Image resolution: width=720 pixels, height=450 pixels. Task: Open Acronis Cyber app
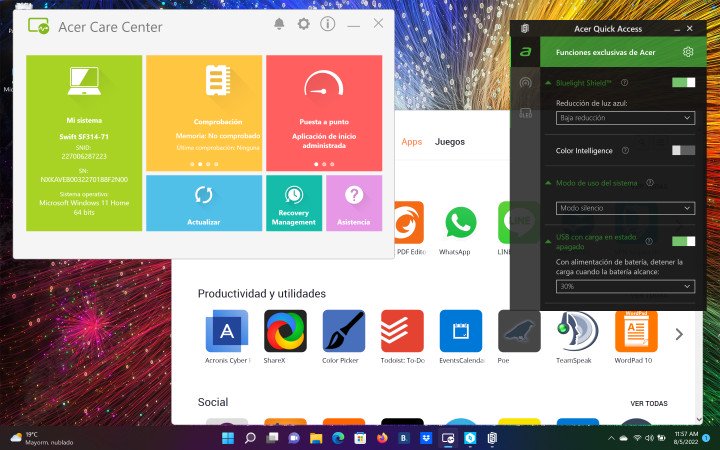[x=227, y=331]
